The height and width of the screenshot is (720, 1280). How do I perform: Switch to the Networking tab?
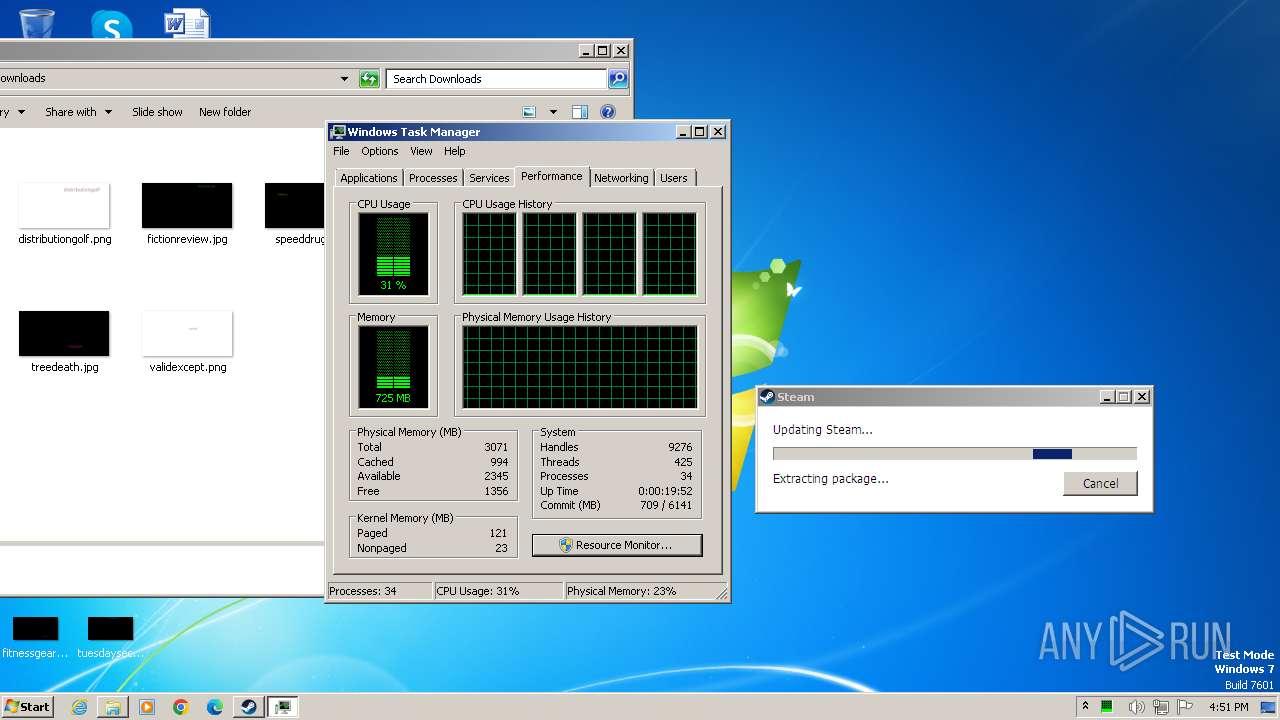coord(621,178)
